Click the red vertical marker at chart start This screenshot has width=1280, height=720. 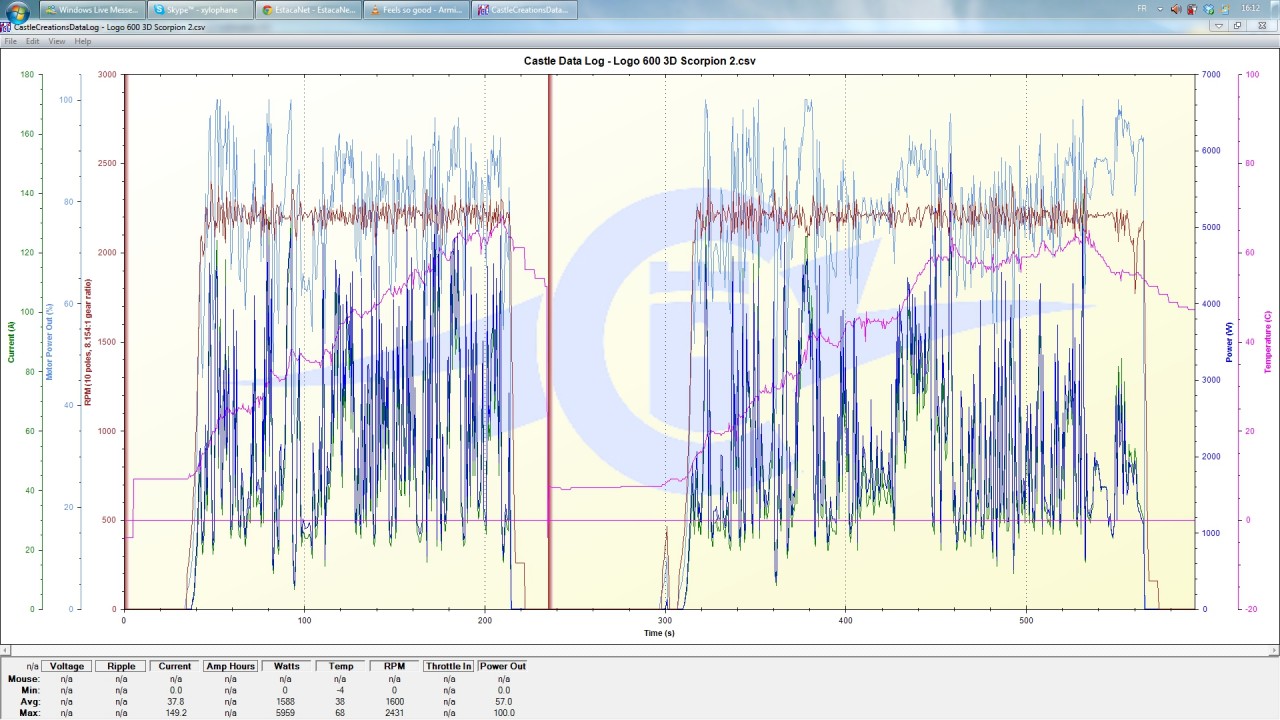click(x=126, y=341)
